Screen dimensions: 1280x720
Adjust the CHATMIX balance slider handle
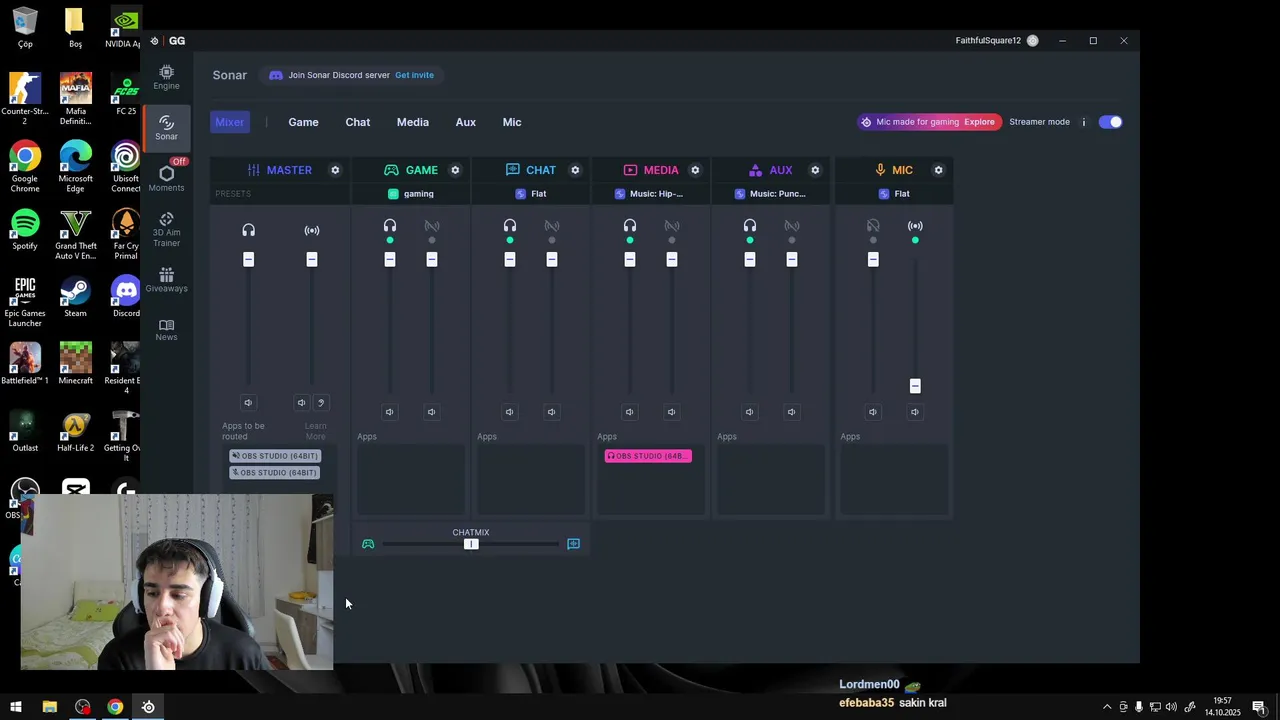(x=471, y=544)
